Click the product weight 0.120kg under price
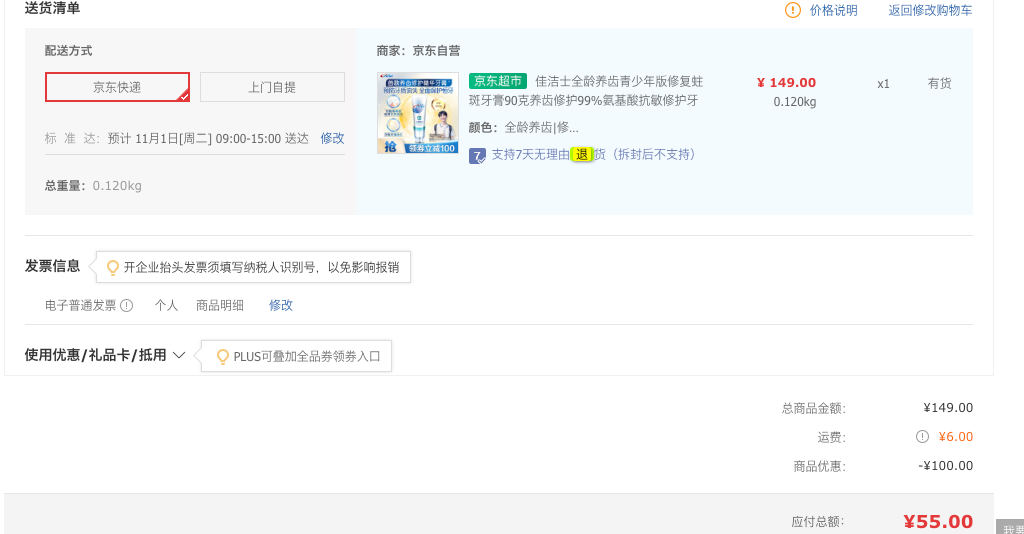The height and width of the screenshot is (534, 1024). (795, 102)
